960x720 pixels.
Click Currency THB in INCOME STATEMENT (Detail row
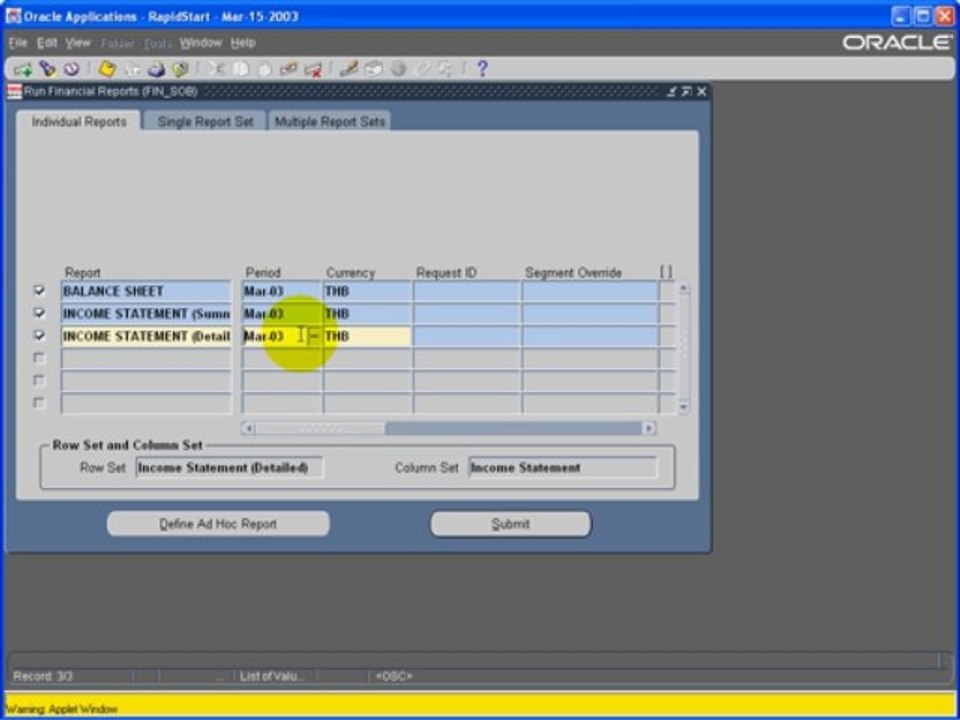(x=367, y=336)
